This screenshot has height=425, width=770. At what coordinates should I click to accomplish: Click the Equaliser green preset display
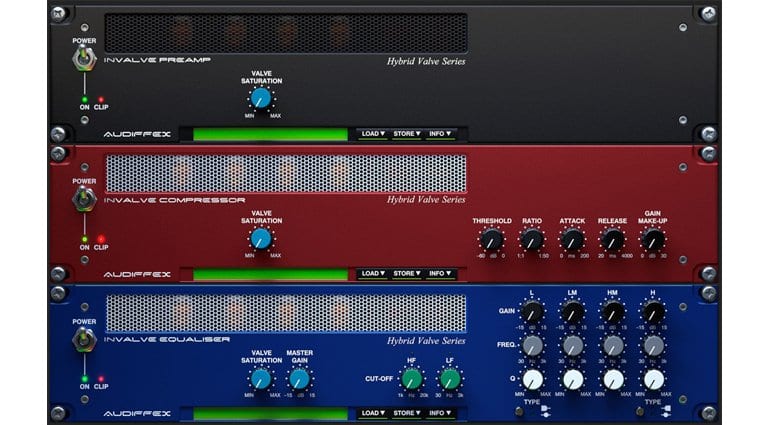click(x=271, y=414)
